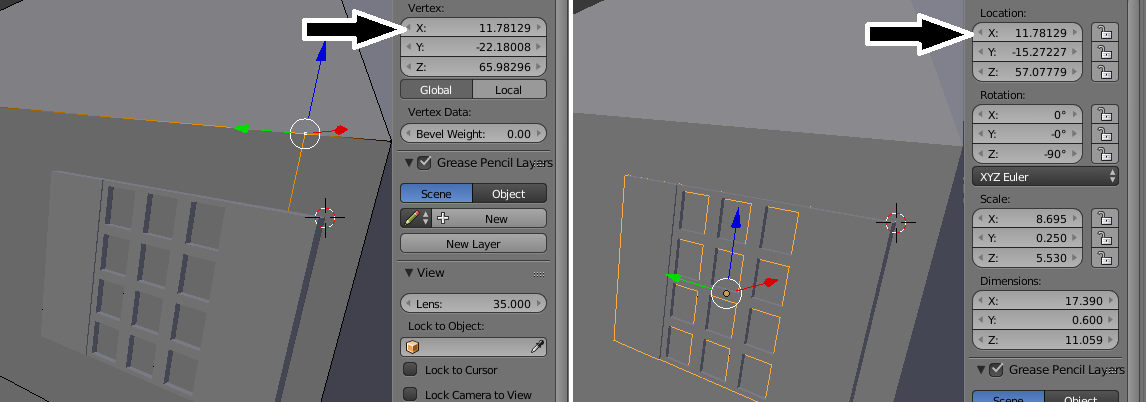Viewport: 1146px width, 402px height.
Task: Click the Dimensions Y 0.600 field
Action: [1045, 320]
